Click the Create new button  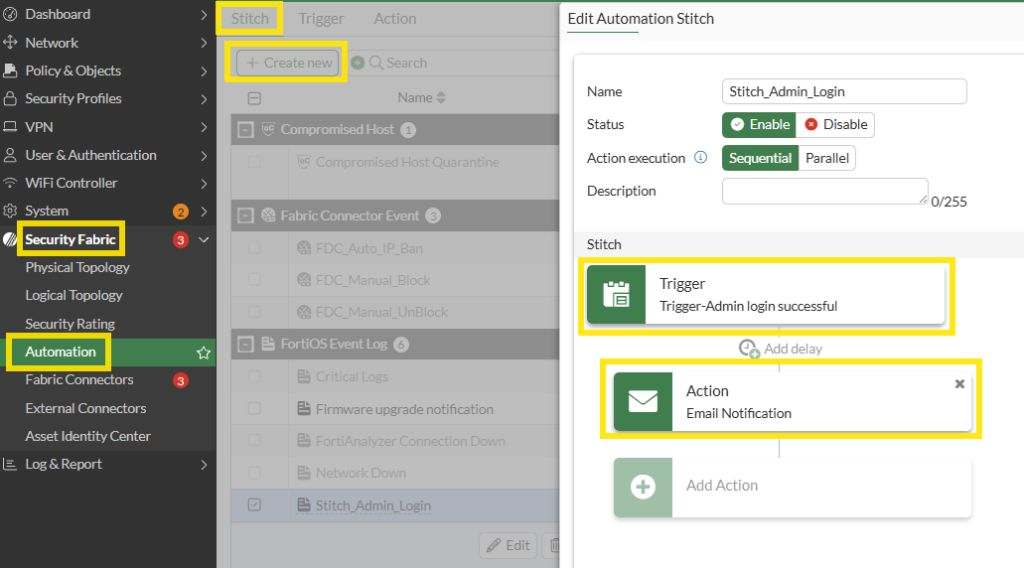[x=288, y=63]
